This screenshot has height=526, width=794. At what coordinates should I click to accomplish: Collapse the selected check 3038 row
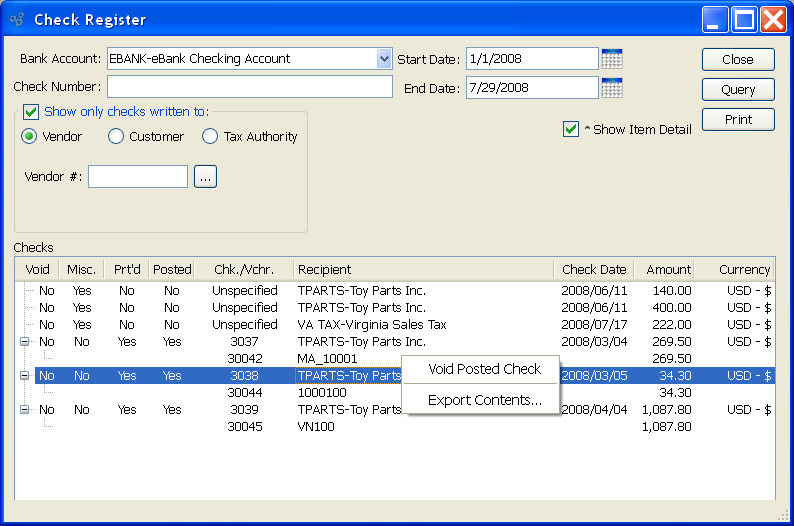point(24,376)
